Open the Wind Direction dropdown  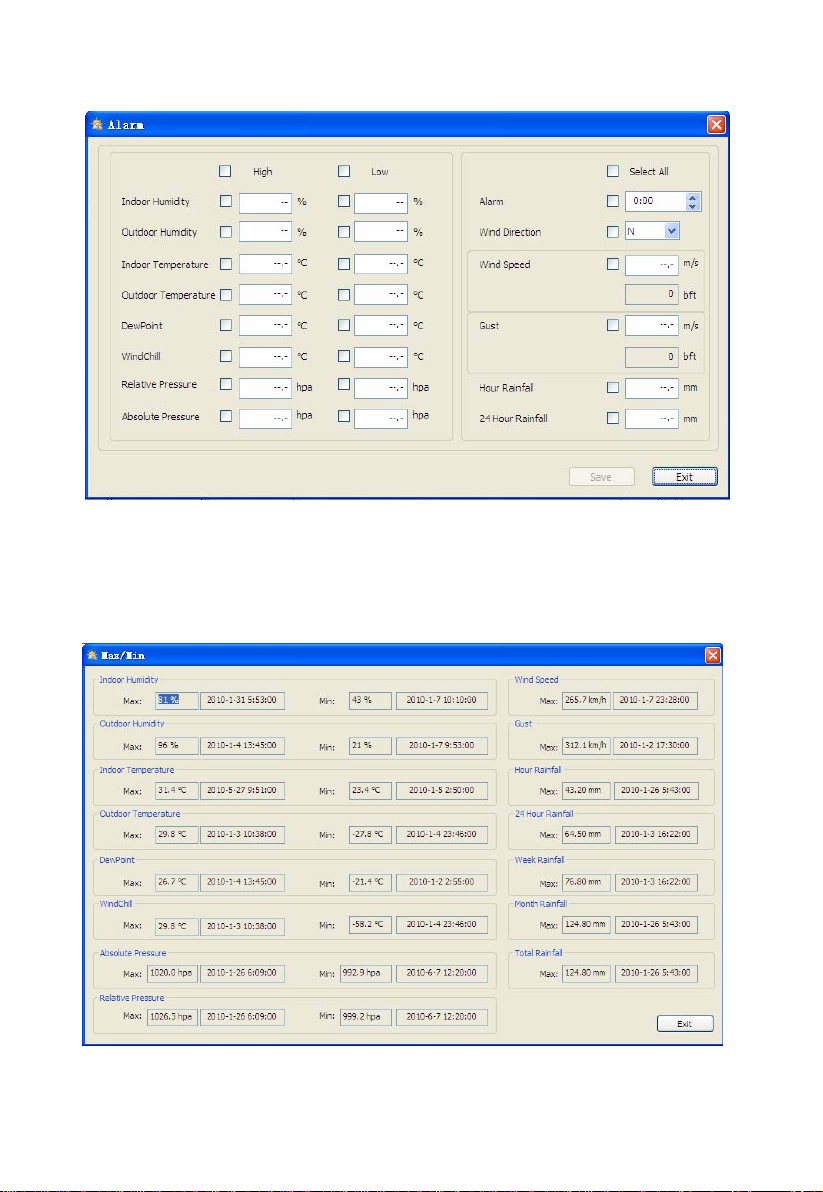point(671,231)
